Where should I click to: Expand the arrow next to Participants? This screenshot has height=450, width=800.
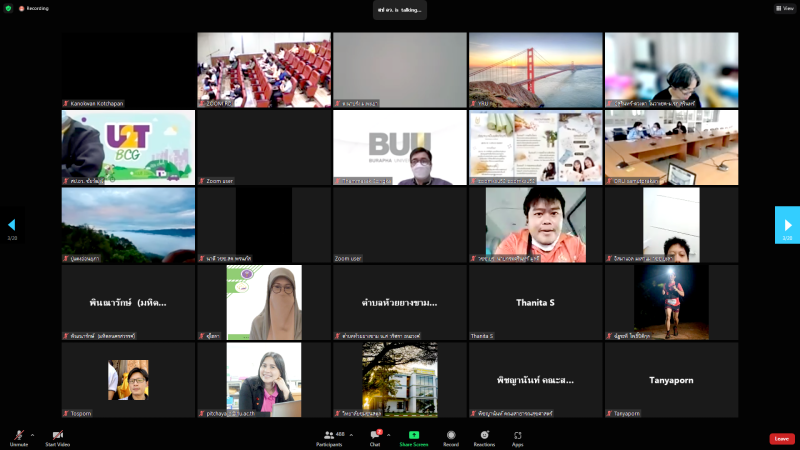[351, 435]
